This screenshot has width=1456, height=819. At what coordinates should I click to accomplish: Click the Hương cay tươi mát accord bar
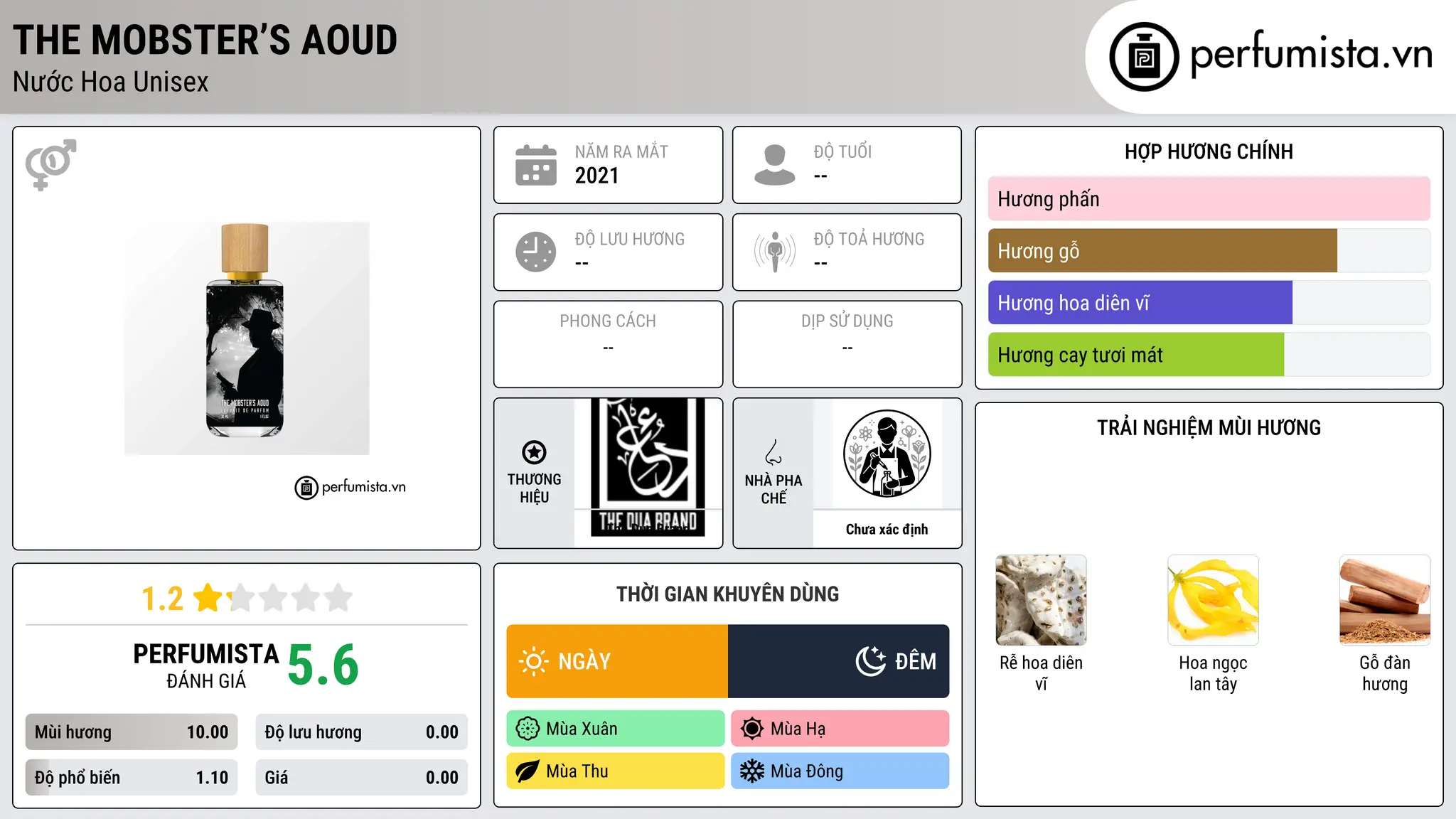click(x=1209, y=355)
